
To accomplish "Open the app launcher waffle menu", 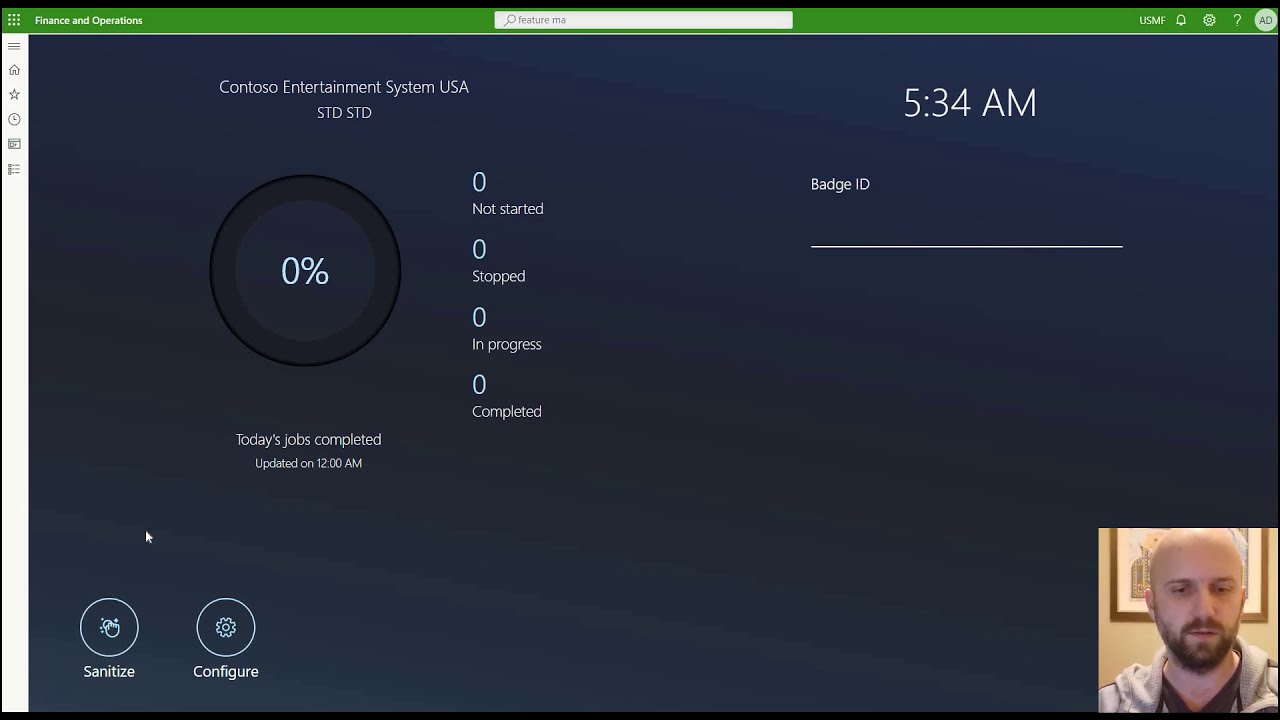I will [x=14, y=20].
